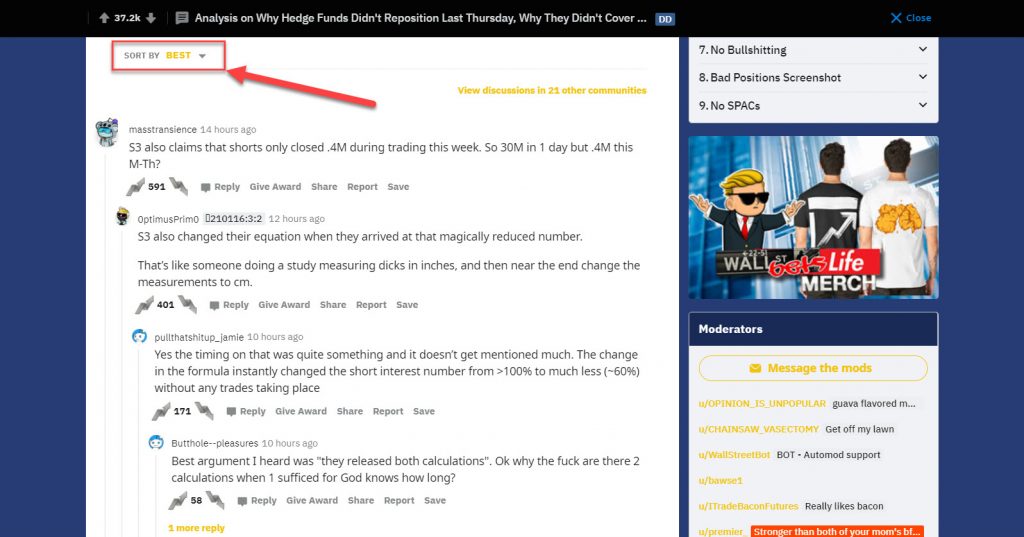
Task: Click the reply icon on OptimusPrim0's comment
Action: pyautogui.click(x=214, y=305)
